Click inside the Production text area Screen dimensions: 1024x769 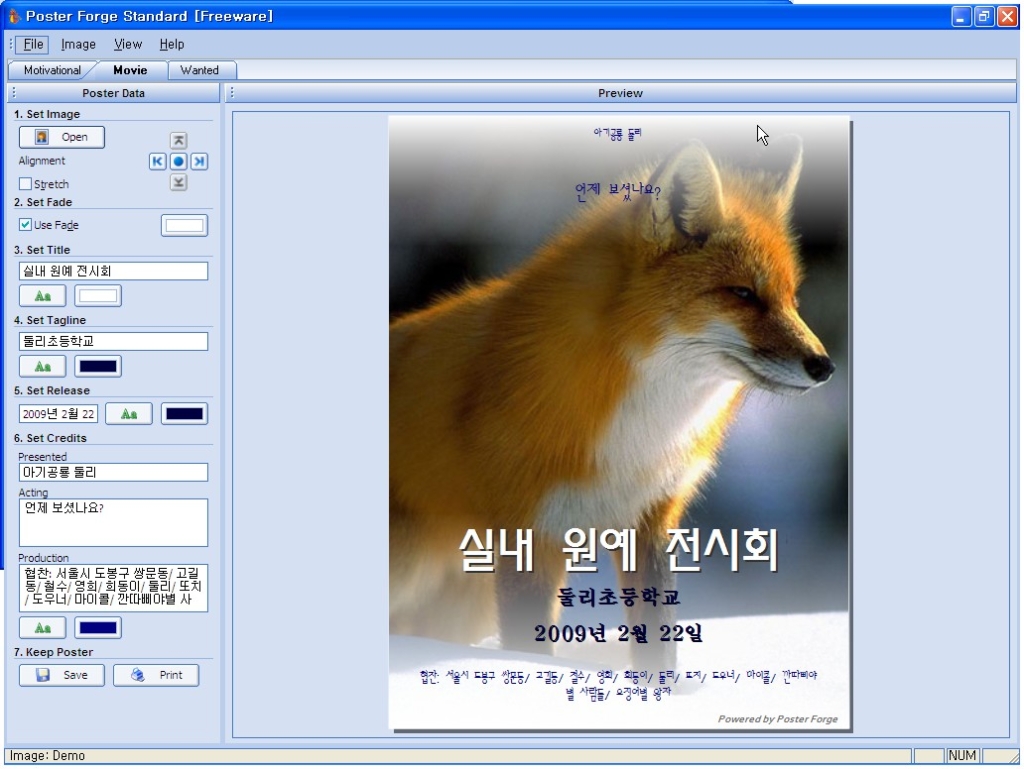[x=114, y=588]
